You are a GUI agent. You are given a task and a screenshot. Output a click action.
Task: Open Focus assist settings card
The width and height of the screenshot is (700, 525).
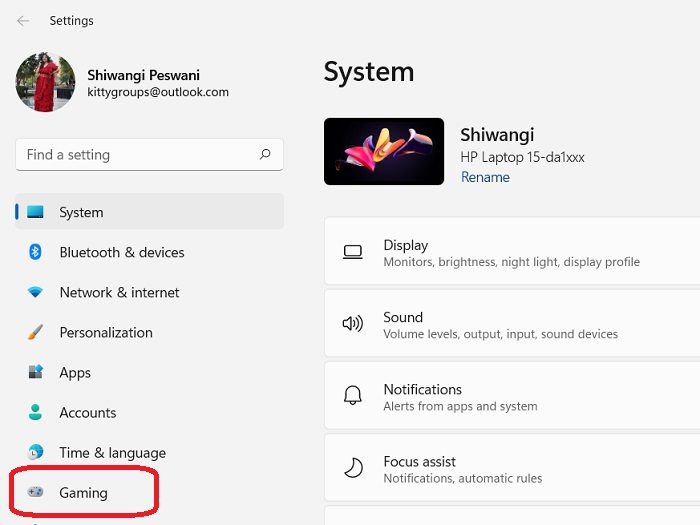coord(512,467)
